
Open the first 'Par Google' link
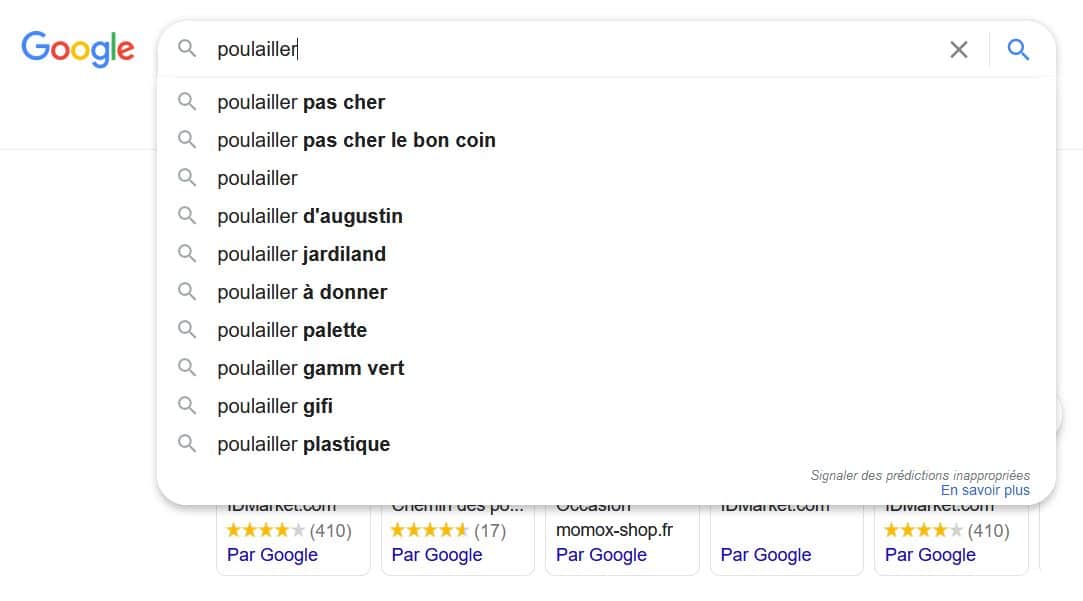(272, 555)
